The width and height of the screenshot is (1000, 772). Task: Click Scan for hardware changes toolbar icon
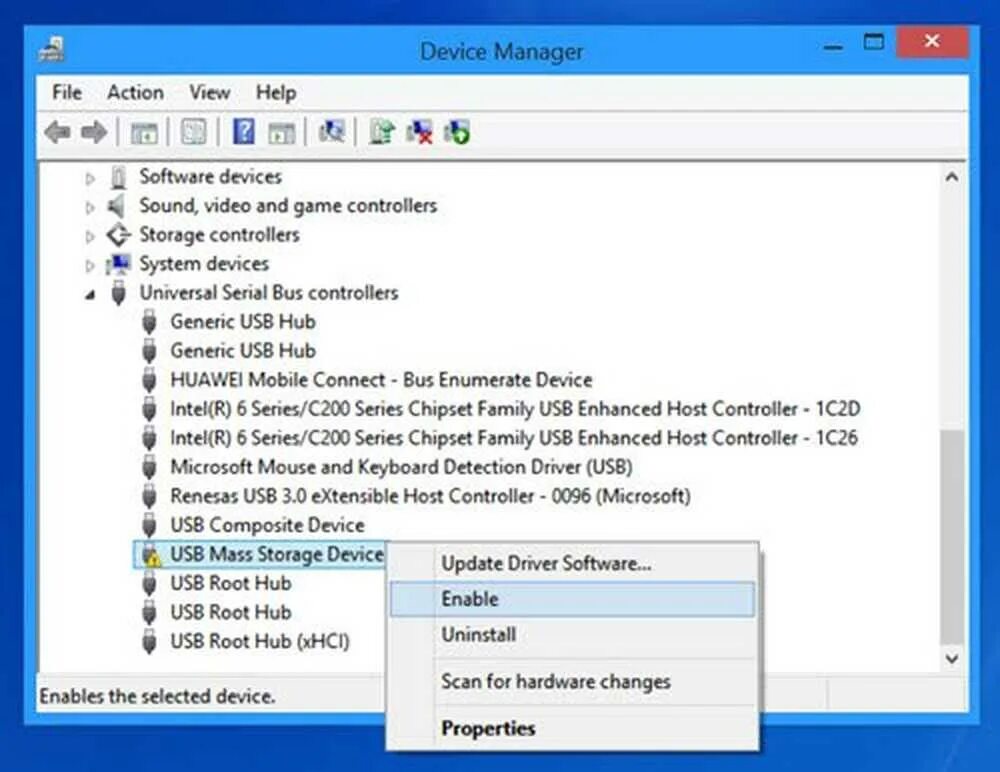[332, 132]
